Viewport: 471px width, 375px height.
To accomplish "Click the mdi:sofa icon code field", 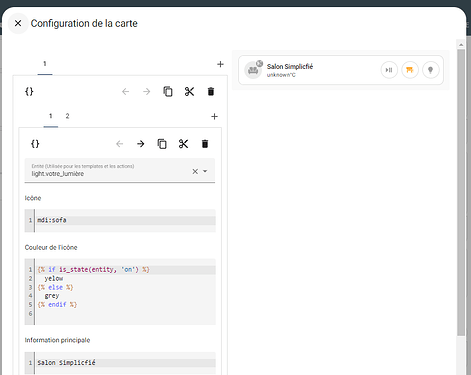I will click(x=120, y=220).
